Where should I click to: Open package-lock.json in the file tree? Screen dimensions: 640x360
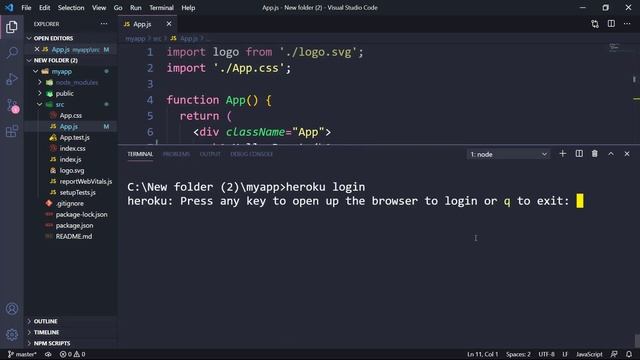point(81,215)
